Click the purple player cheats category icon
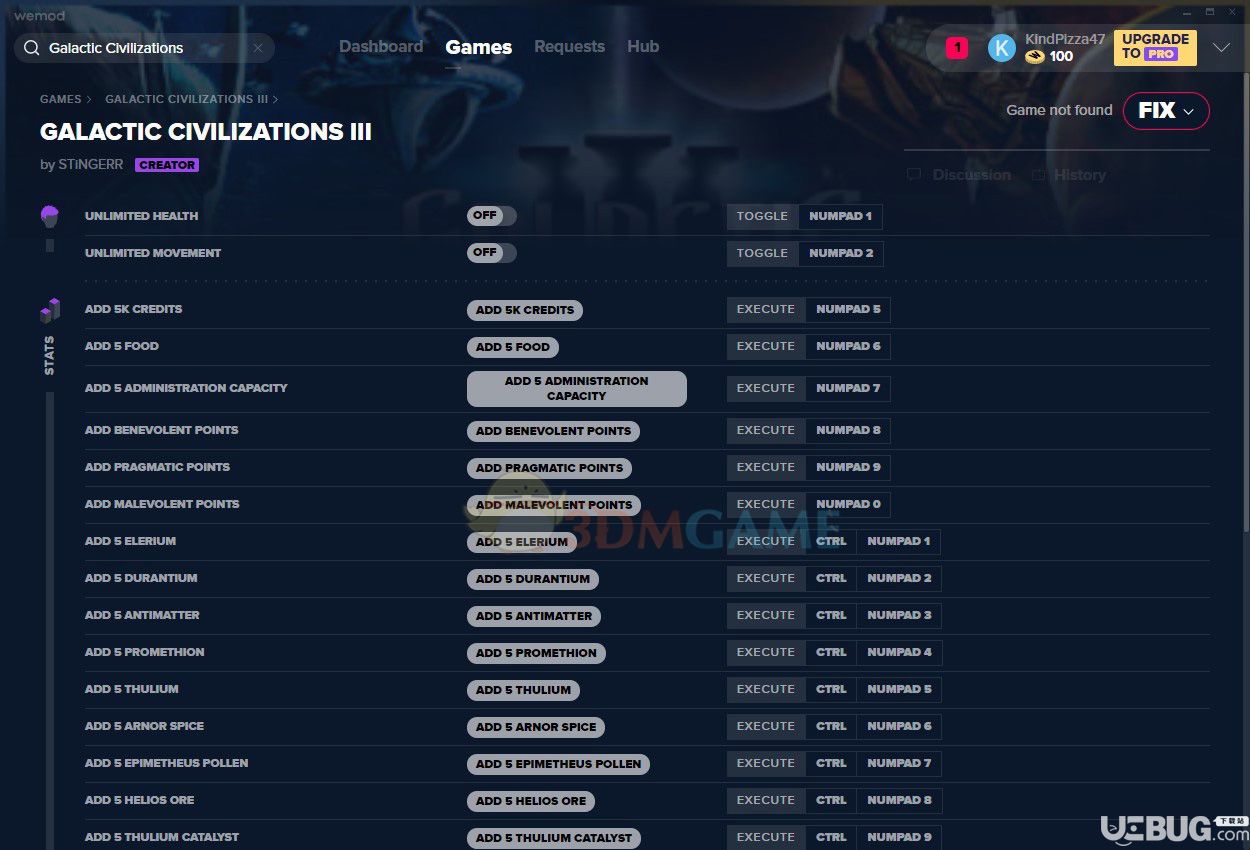The width and height of the screenshot is (1250, 850). pos(49,216)
